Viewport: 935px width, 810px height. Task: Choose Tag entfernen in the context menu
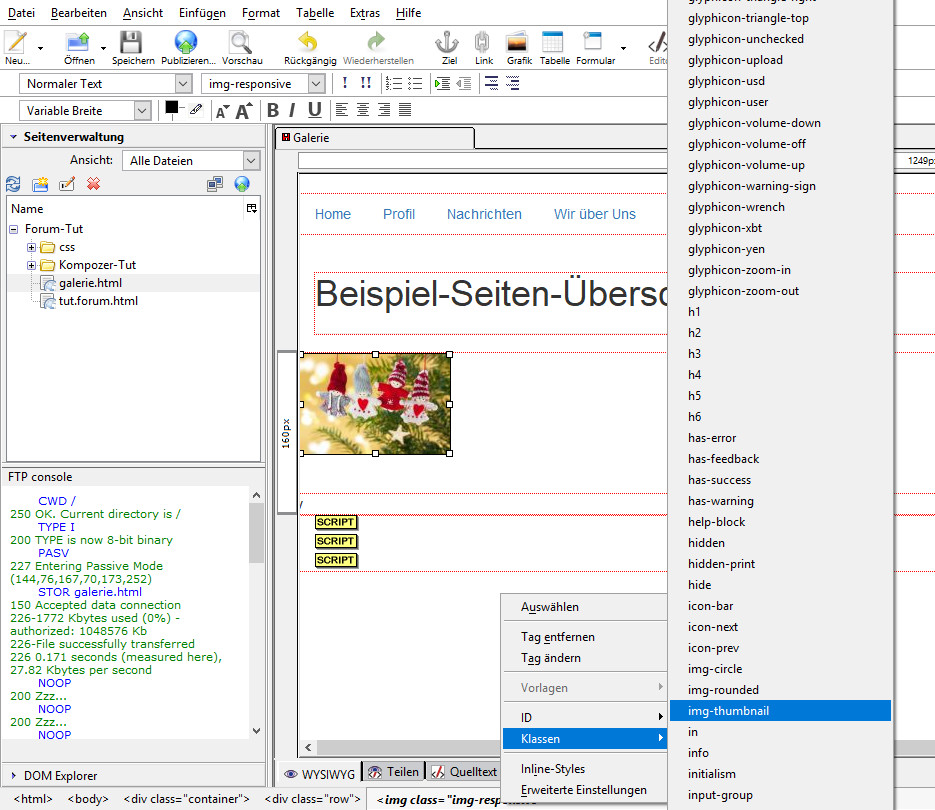pyautogui.click(x=557, y=637)
